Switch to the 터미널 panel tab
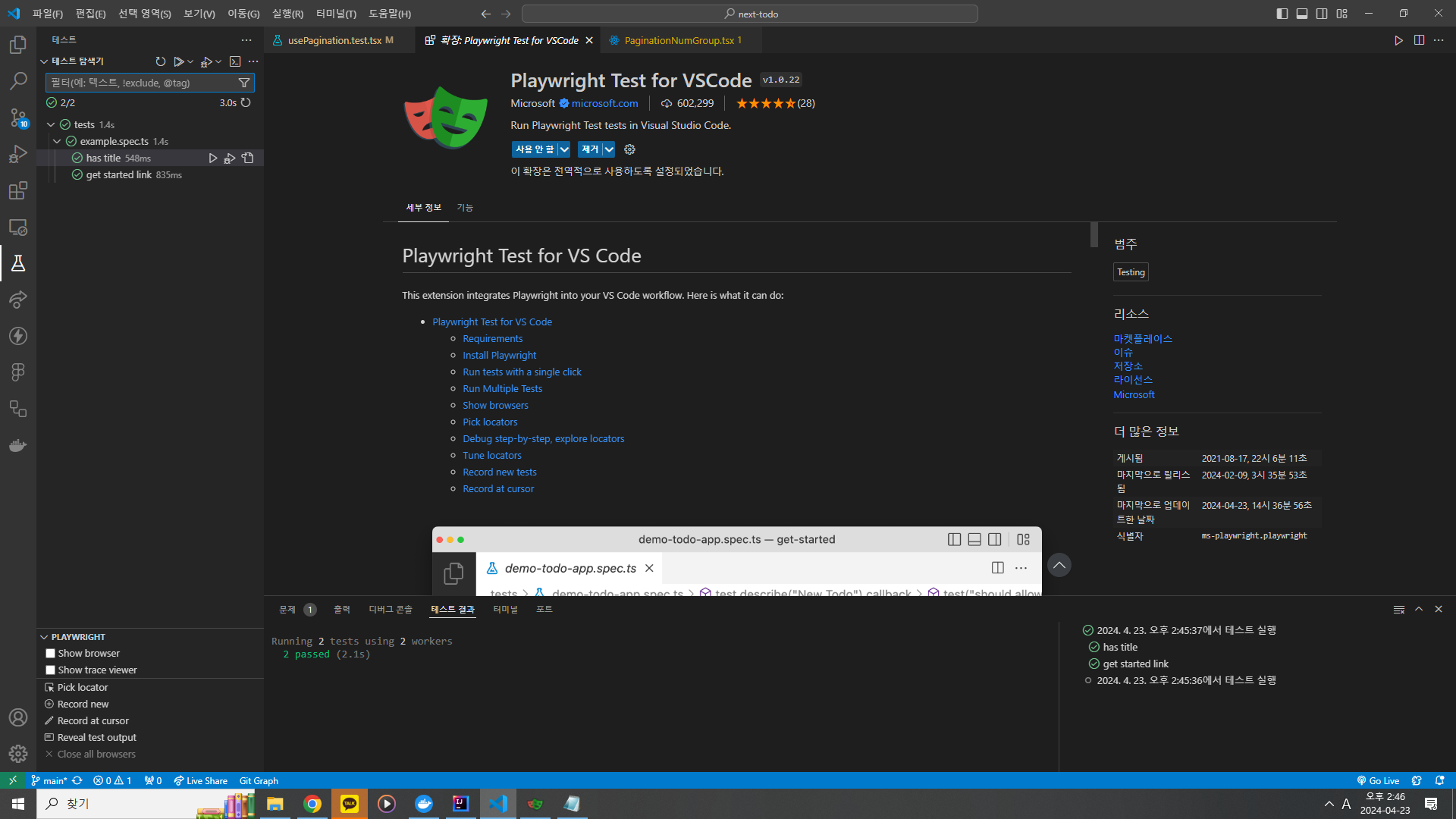The image size is (1456, 819). (x=505, y=610)
